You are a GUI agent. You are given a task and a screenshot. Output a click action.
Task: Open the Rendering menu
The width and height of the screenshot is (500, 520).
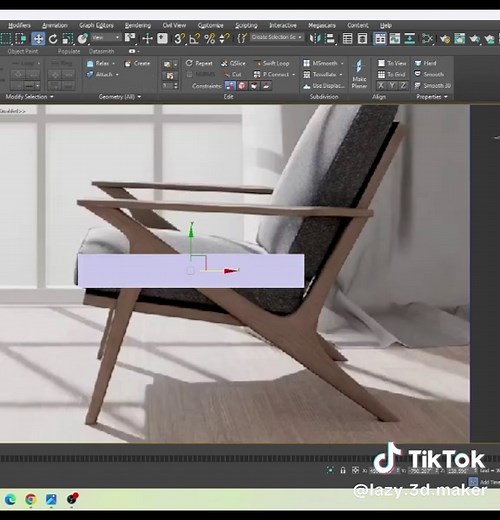pyautogui.click(x=138, y=25)
